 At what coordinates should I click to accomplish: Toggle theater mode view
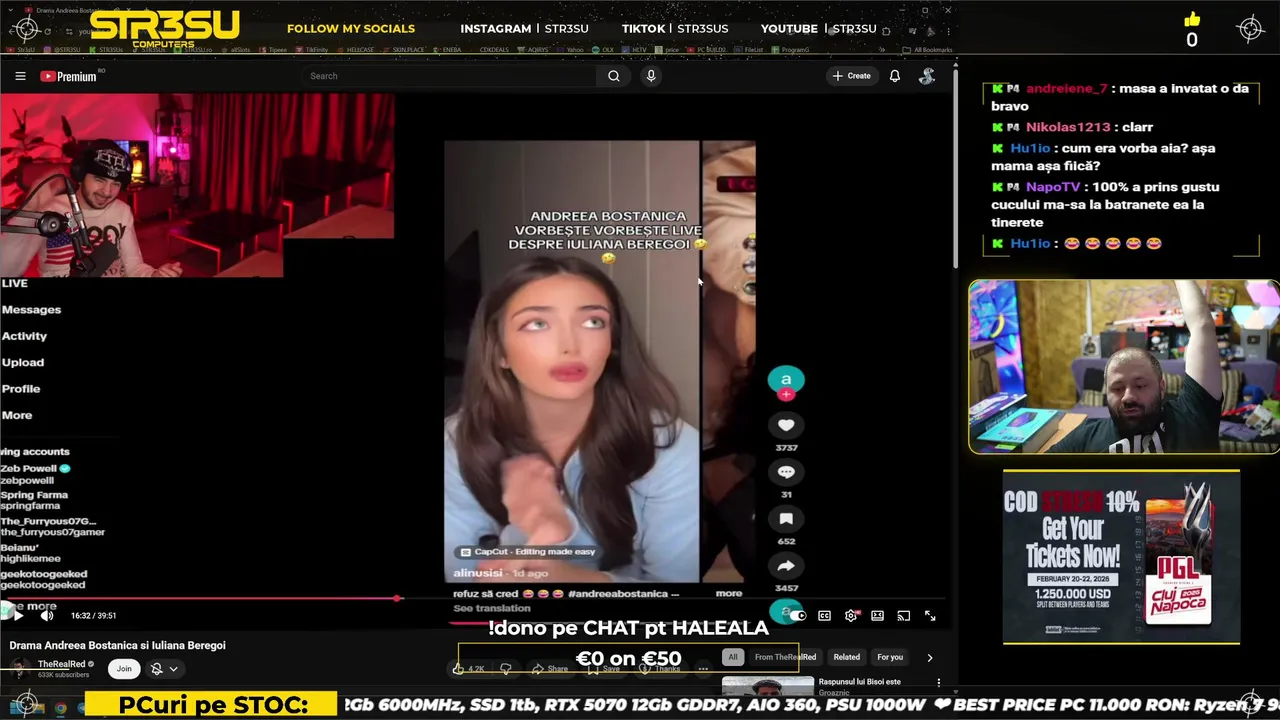[877, 616]
